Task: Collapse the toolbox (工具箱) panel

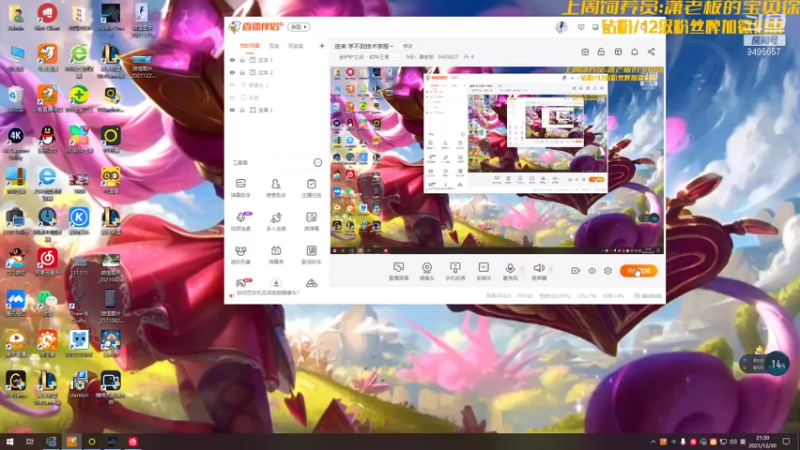Action: (317, 163)
